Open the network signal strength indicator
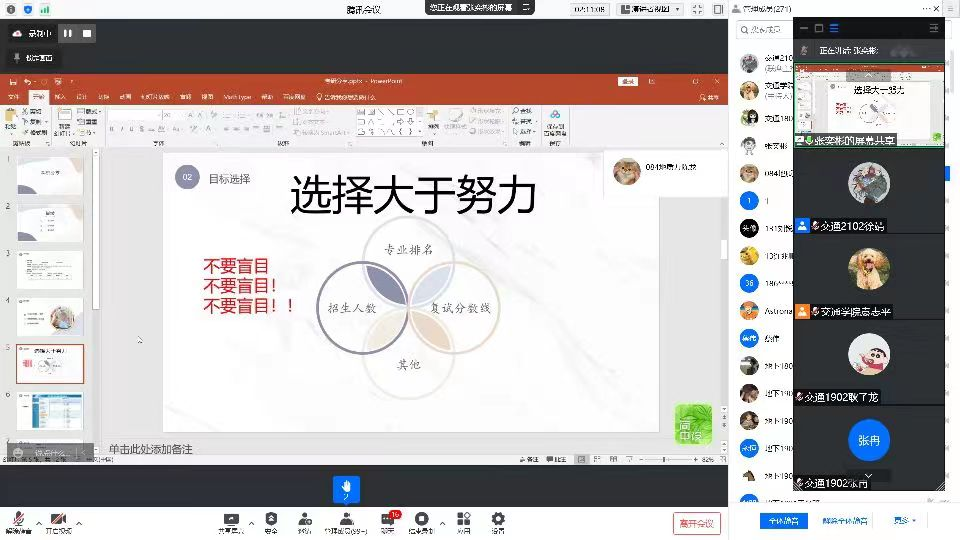The image size is (960, 540). (x=44, y=9)
